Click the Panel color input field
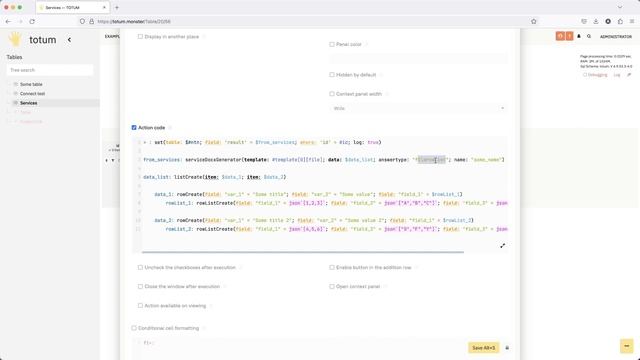The width and height of the screenshot is (640, 360). coord(418,59)
